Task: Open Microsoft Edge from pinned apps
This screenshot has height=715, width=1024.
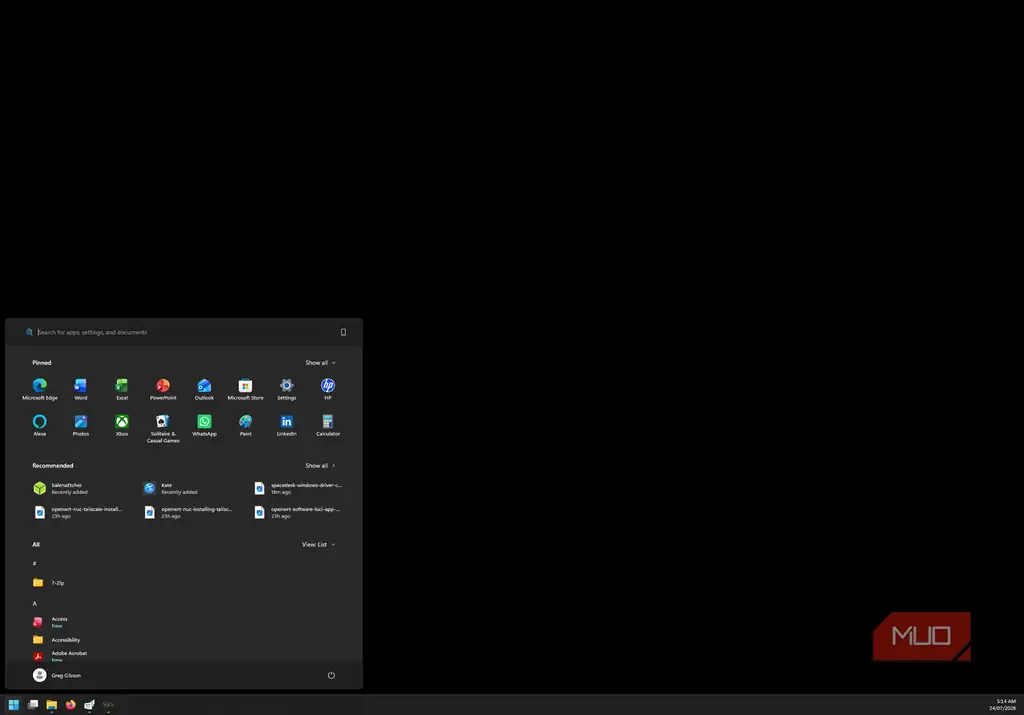Action: (40, 389)
